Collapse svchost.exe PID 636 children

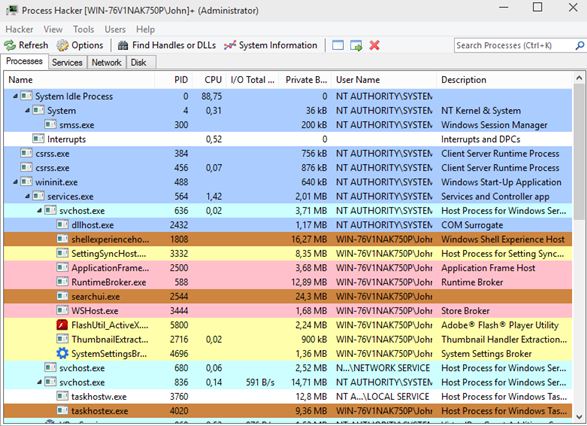(39, 211)
